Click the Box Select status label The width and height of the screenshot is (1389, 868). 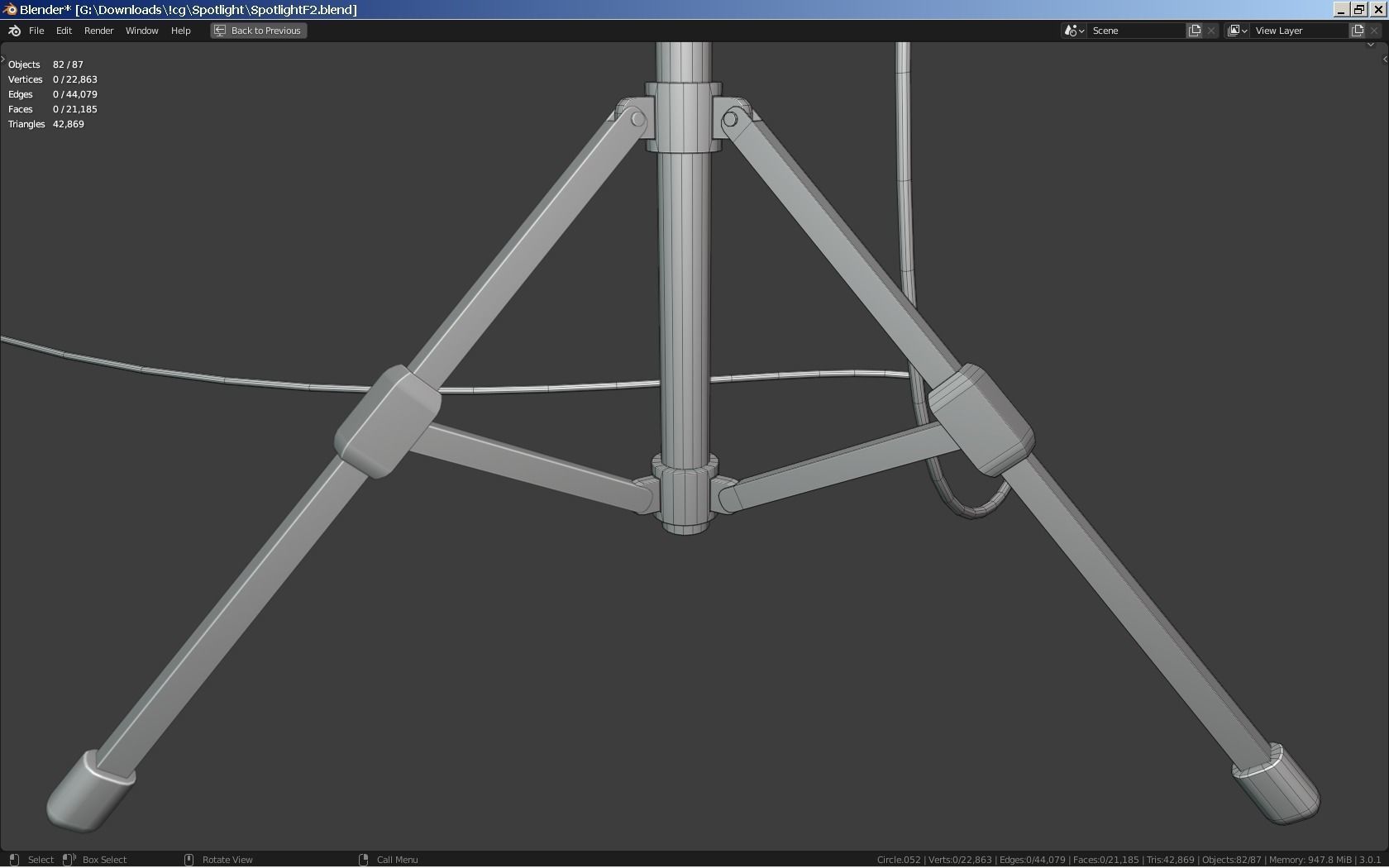tap(104, 860)
